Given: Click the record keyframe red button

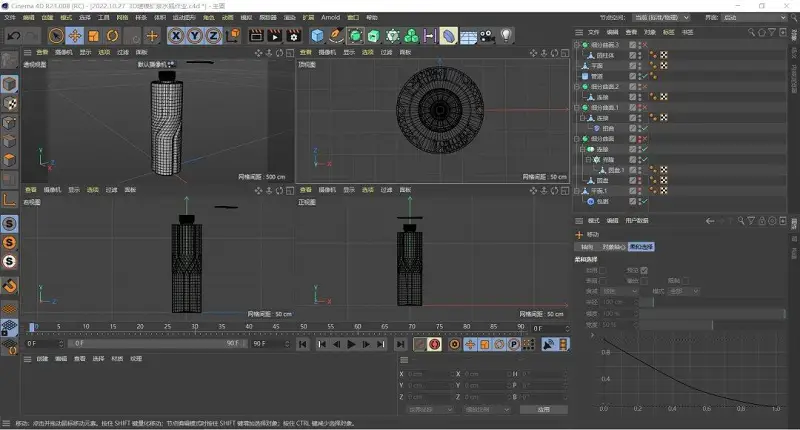Looking at the screenshot, I should 435,344.
